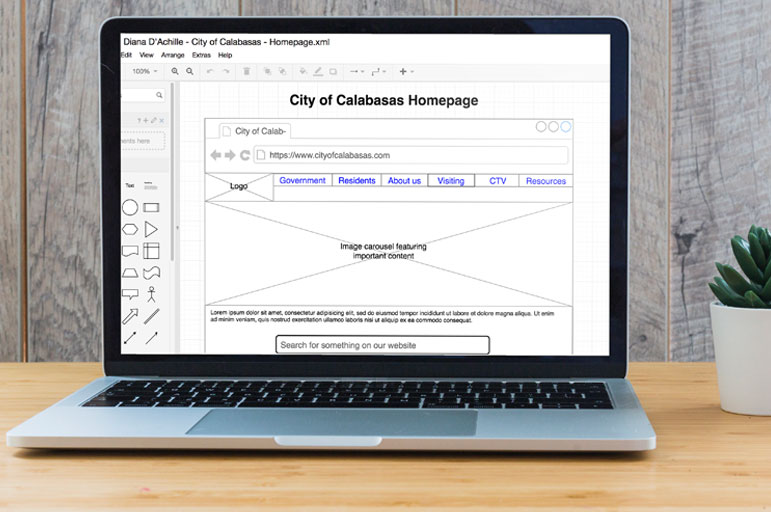This screenshot has height=512, width=771.
Task: Click the Residents navigation link
Action: tap(357, 181)
